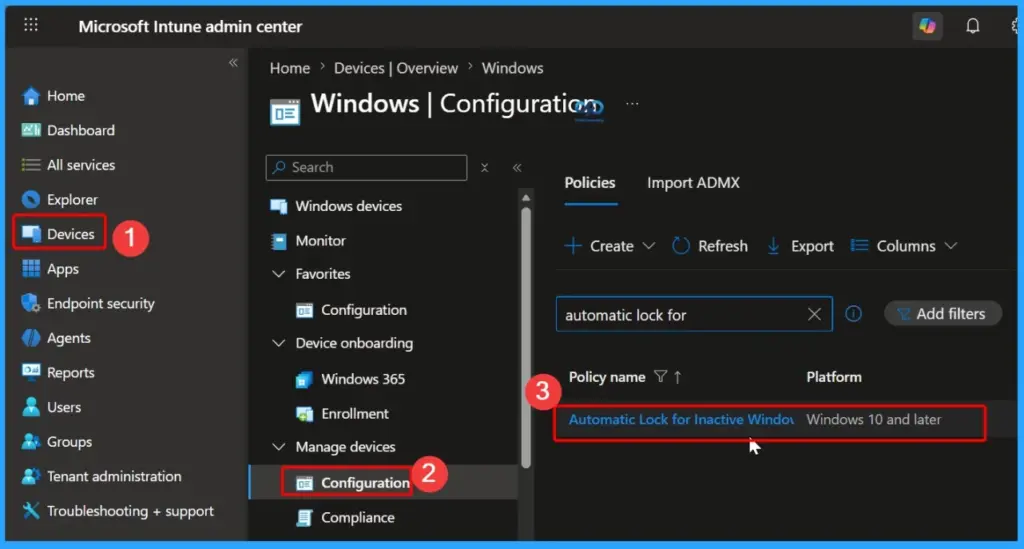Open Enrollment in blade menu
1024x549 pixels.
[355, 413]
